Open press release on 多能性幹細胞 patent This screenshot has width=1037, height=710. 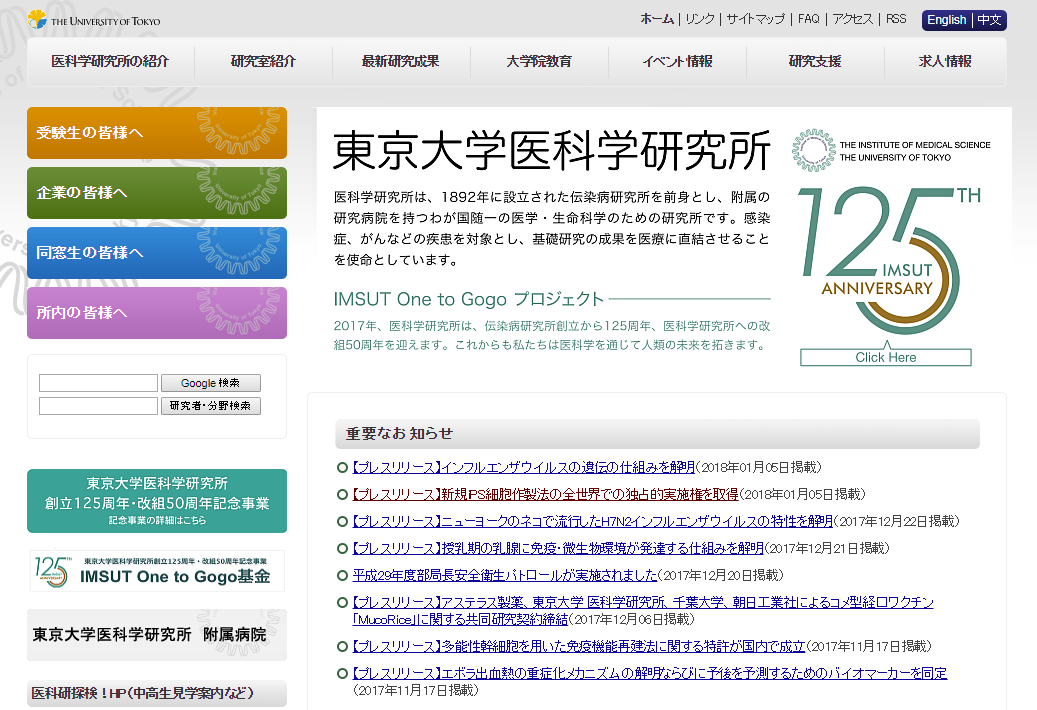(579, 647)
